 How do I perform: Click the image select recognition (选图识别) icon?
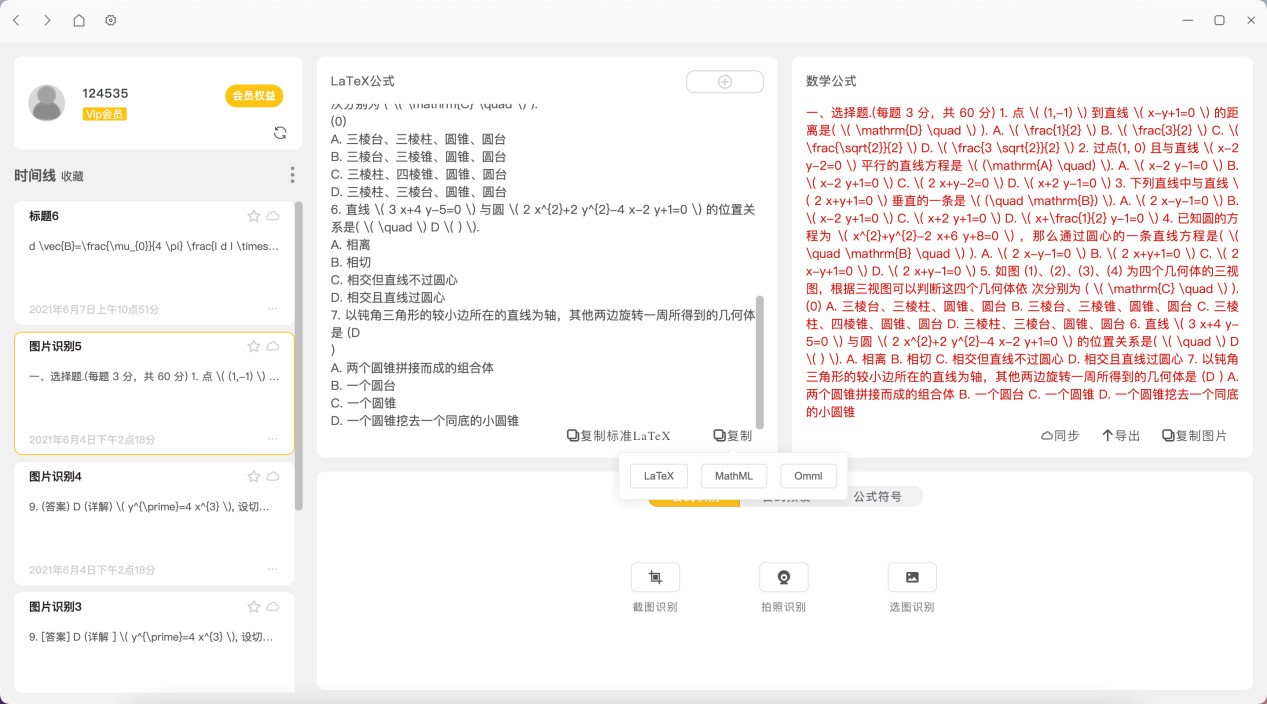pos(912,577)
